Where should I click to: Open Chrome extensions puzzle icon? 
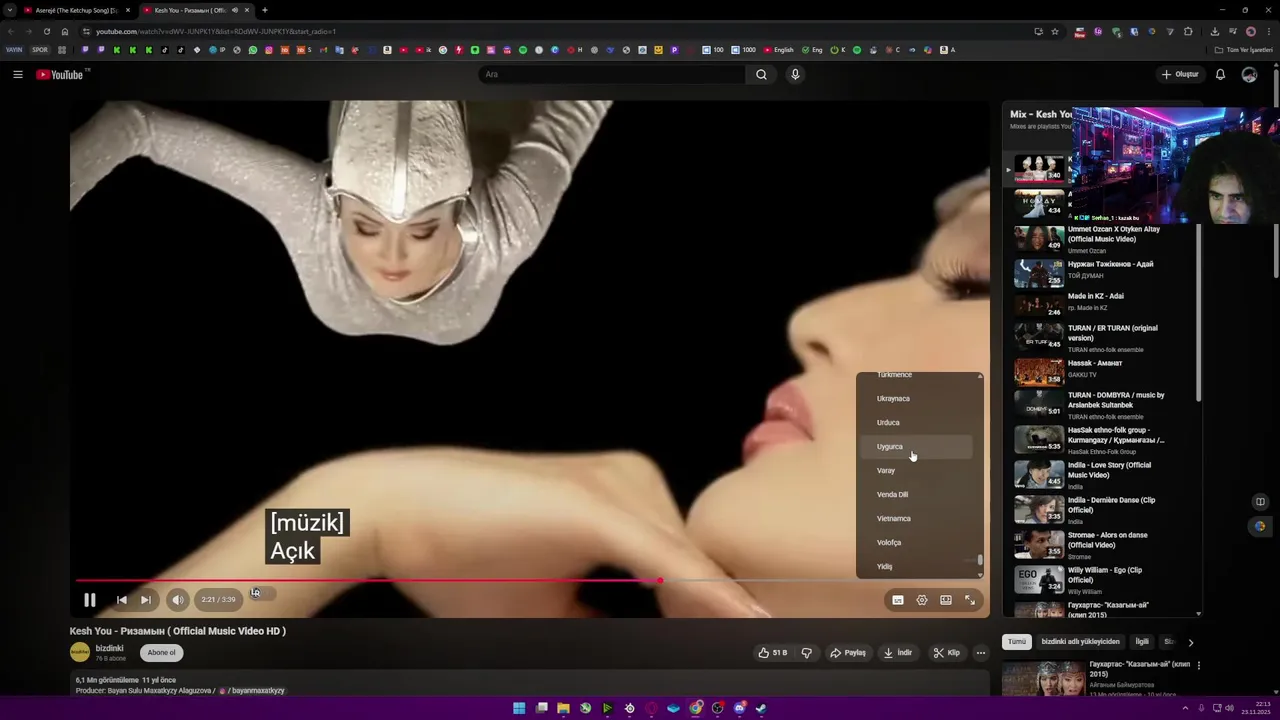[1188, 31]
